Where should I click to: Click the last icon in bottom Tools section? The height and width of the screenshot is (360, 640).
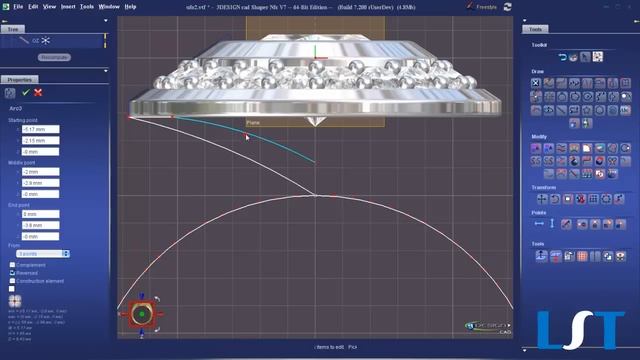tap(621, 256)
